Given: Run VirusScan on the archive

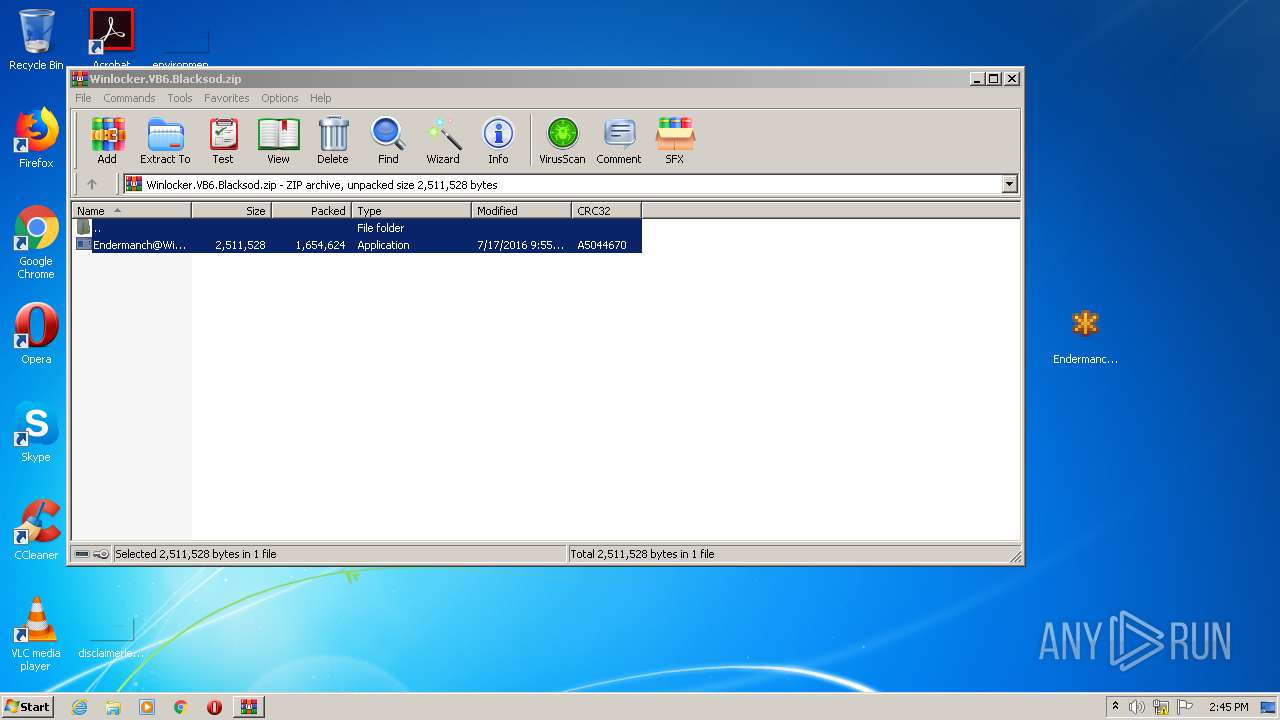Looking at the screenshot, I should pyautogui.click(x=562, y=140).
